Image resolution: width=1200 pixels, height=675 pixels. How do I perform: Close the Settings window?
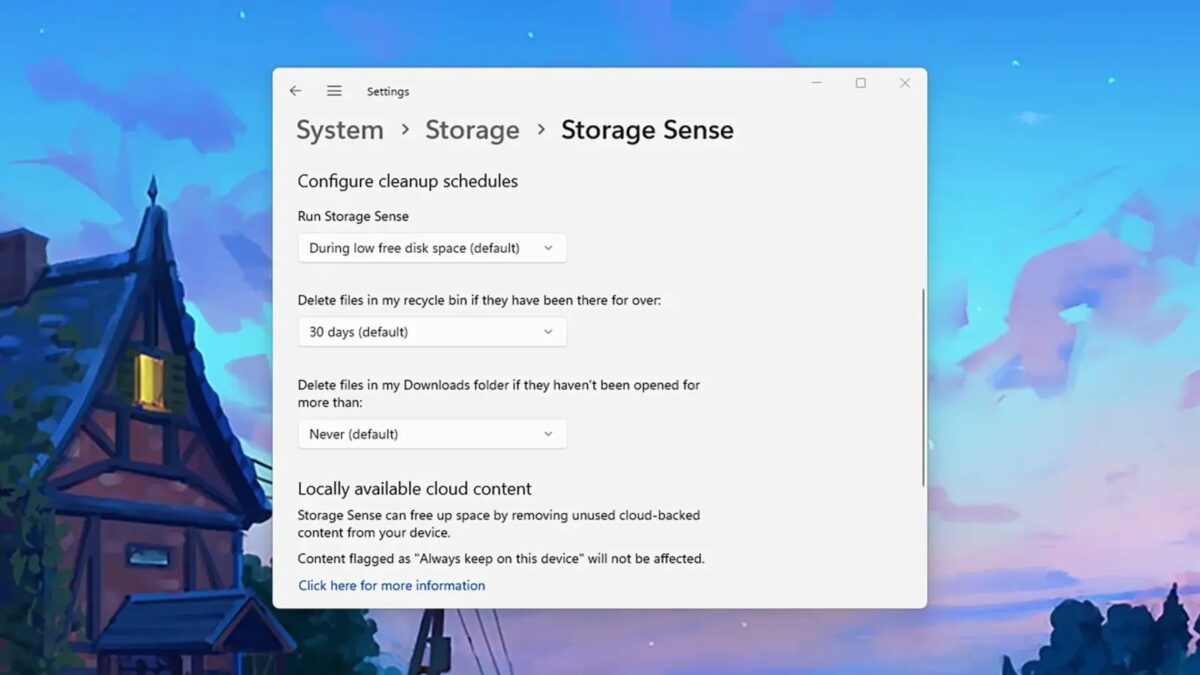pos(905,83)
